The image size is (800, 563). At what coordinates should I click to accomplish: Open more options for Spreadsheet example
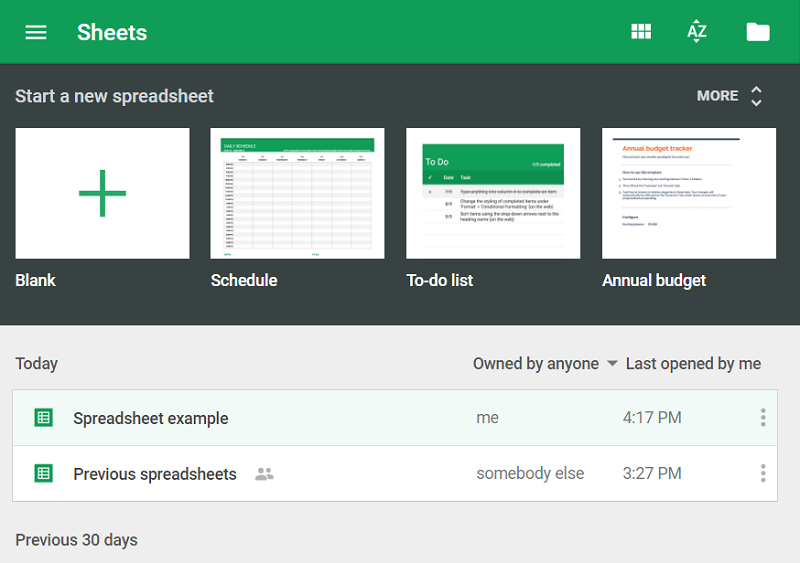(x=763, y=418)
